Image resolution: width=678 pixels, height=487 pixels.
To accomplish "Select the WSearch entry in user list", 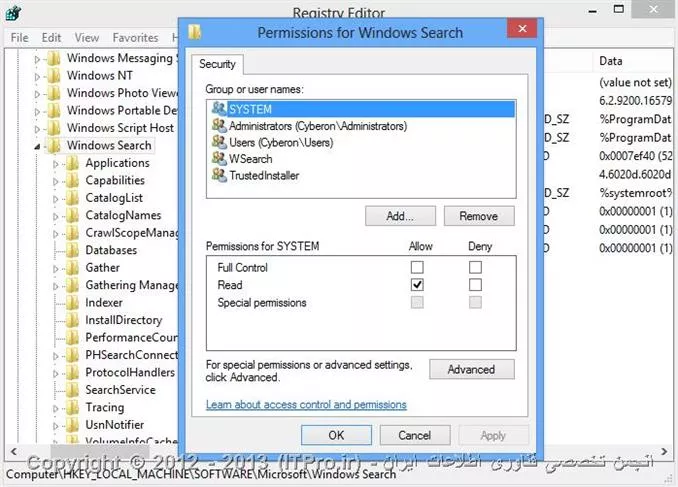I will (x=250, y=159).
